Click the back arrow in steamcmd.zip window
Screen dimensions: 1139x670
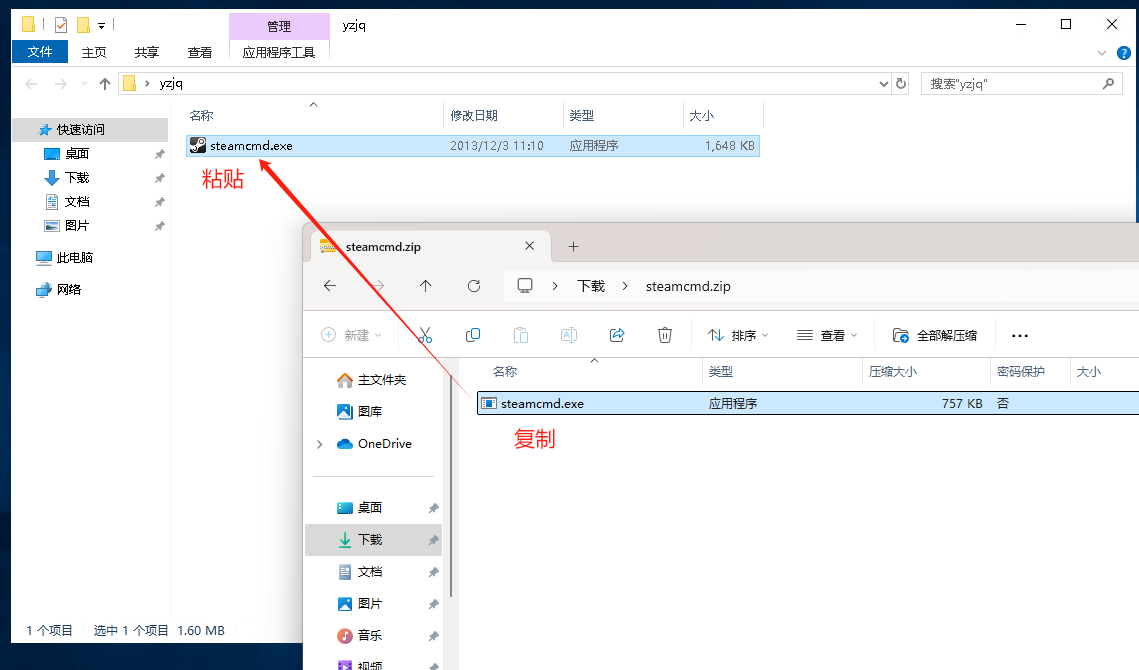[330, 286]
